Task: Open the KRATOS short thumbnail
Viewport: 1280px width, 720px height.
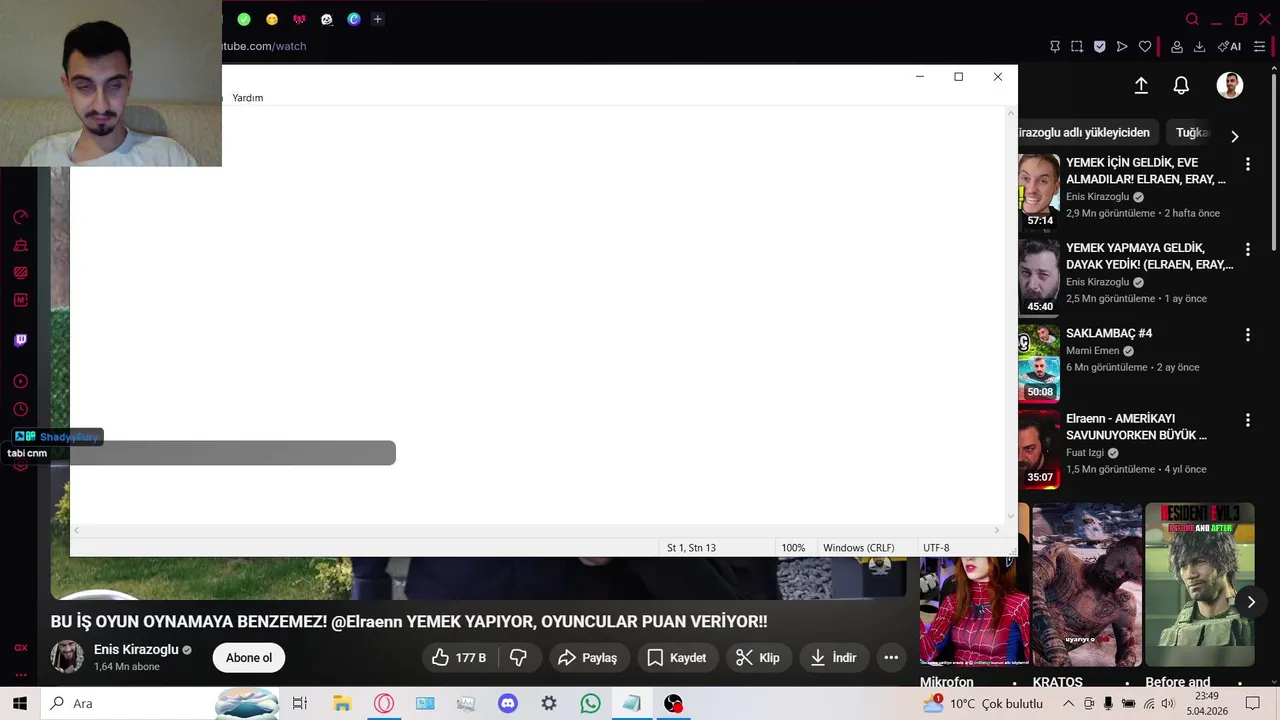Action: click(1087, 585)
